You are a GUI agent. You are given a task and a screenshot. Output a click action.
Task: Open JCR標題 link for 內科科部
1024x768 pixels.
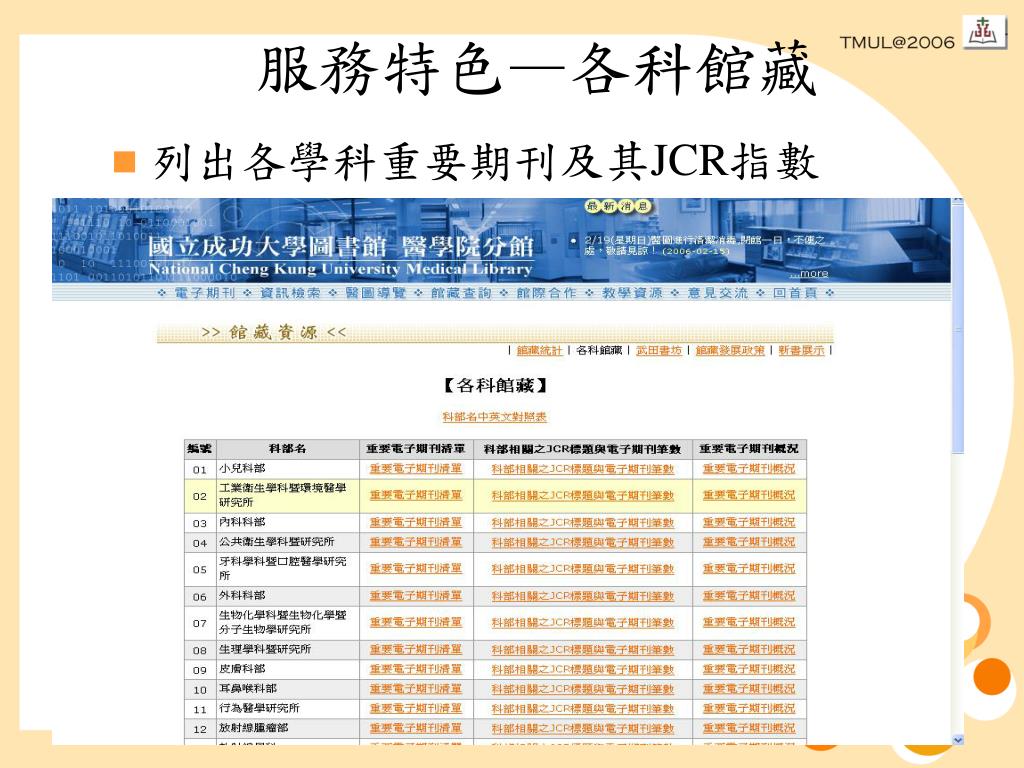tap(583, 522)
